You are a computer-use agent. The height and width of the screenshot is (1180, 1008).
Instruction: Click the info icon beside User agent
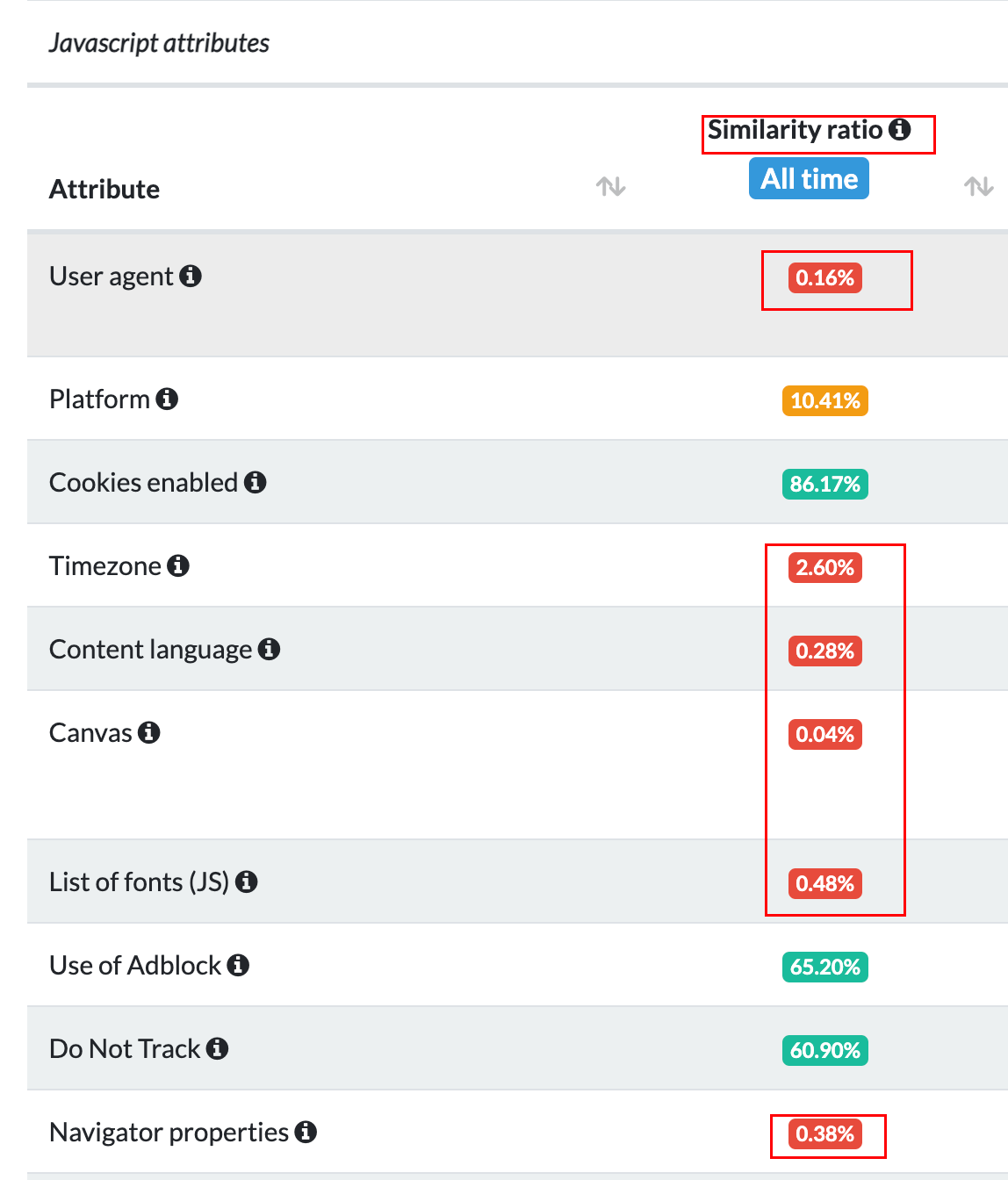(191, 277)
